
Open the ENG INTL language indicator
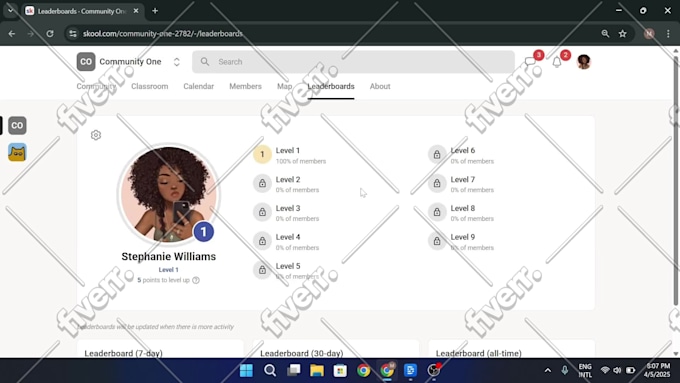tap(585, 370)
